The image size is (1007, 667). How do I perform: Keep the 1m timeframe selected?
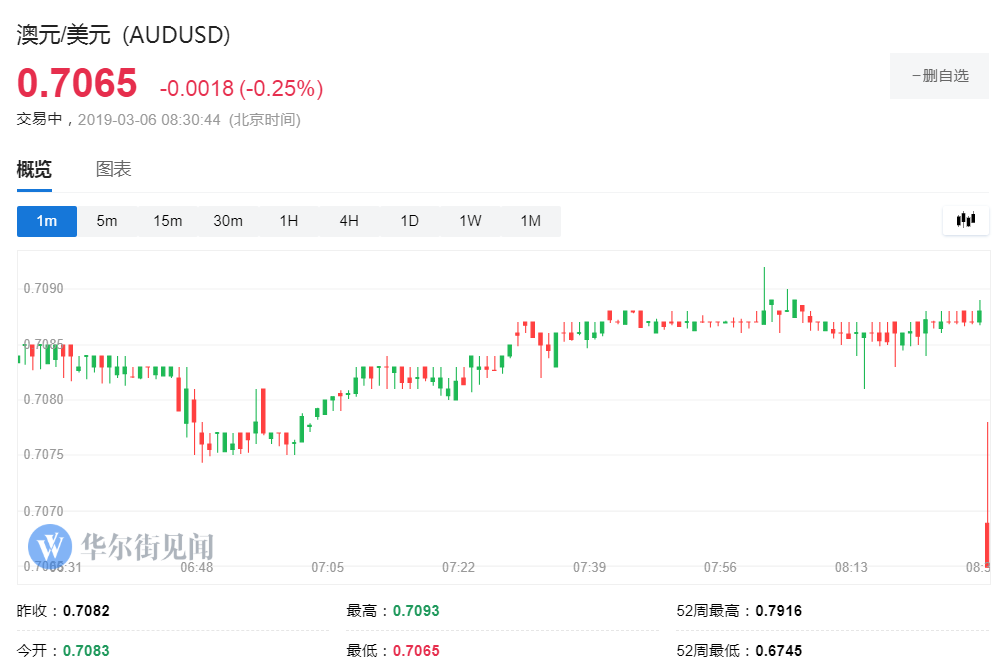coord(46,220)
